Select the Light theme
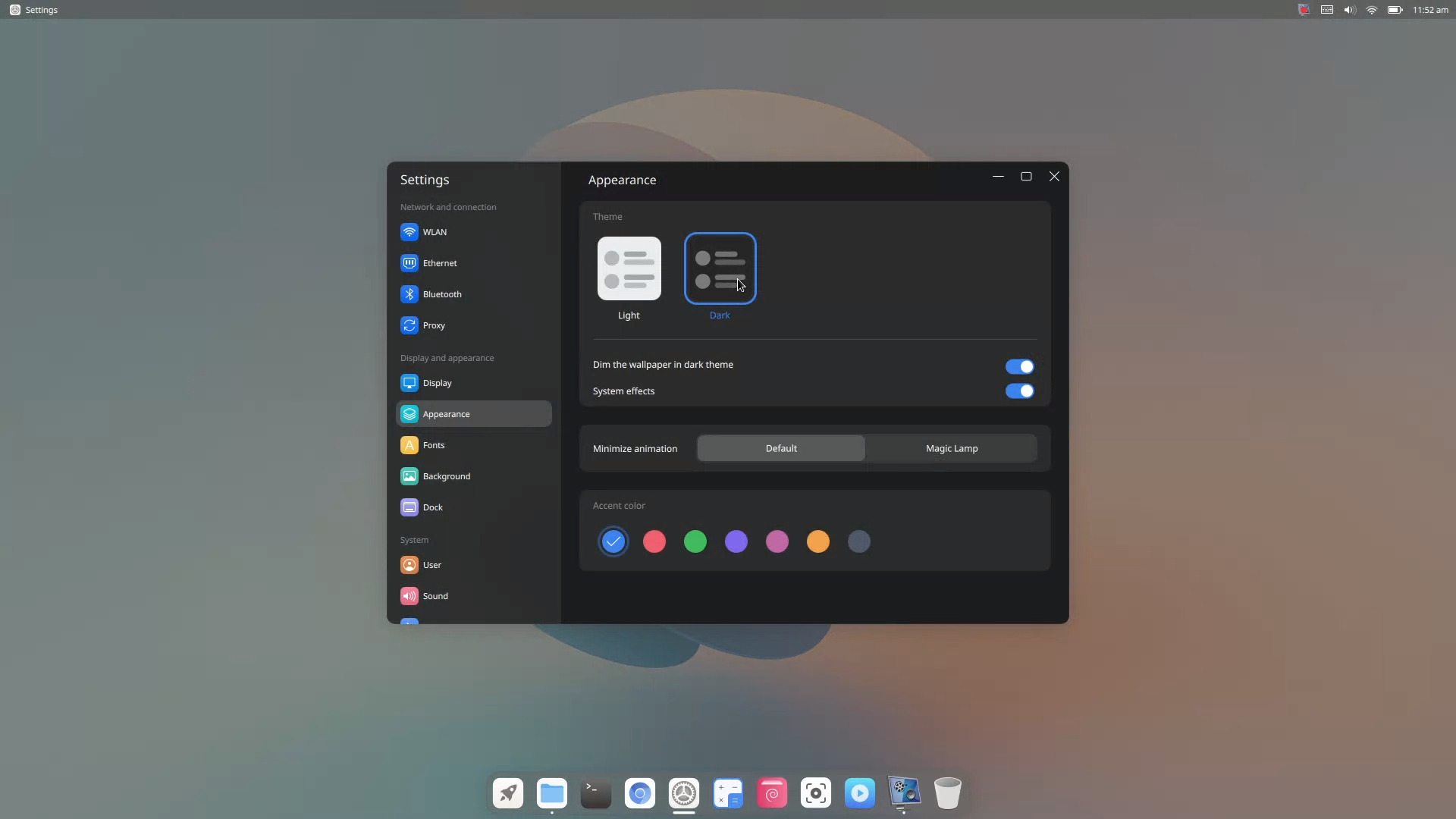Viewport: 1456px width, 819px height. click(x=629, y=268)
